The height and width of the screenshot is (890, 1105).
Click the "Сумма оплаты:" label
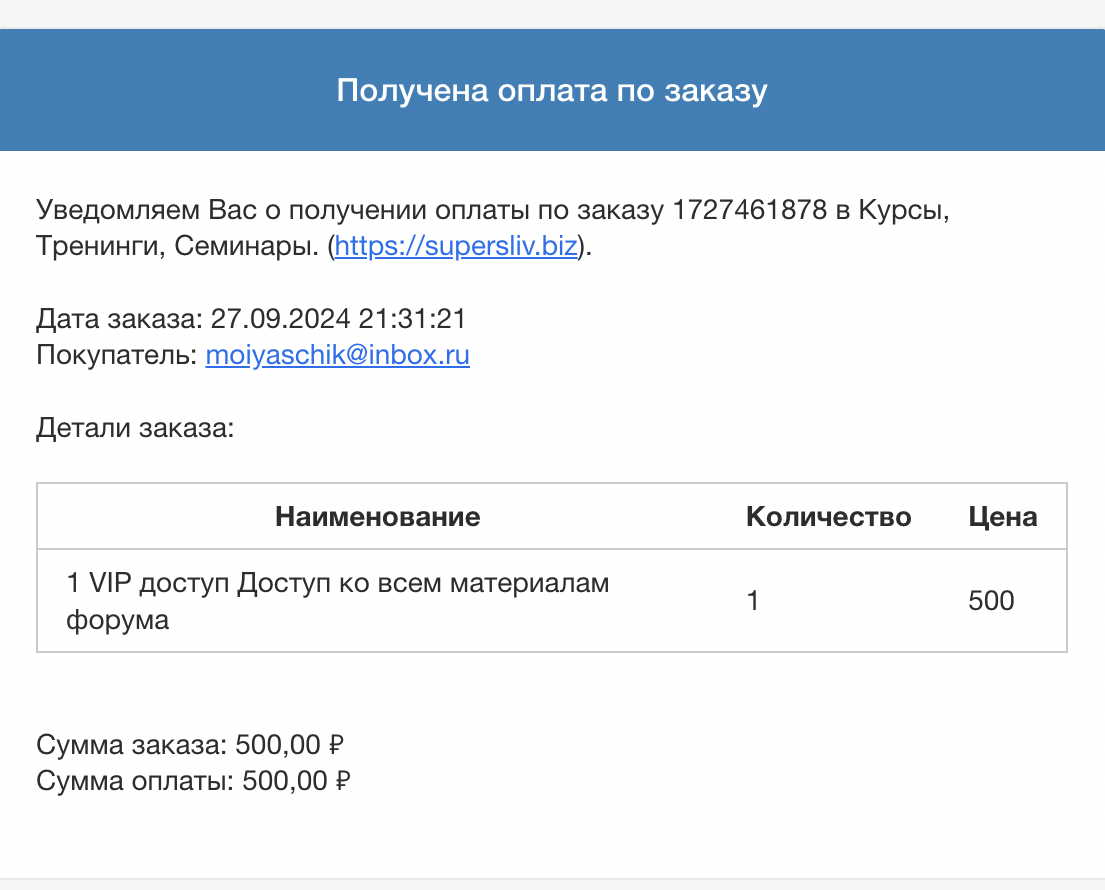tap(135, 781)
